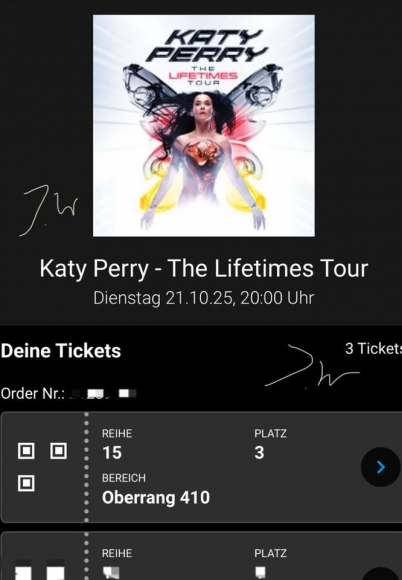This screenshot has height=580, width=402.
Task: Click the Deine Tickets heading
Action: pyautogui.click(x=61, y=351)
